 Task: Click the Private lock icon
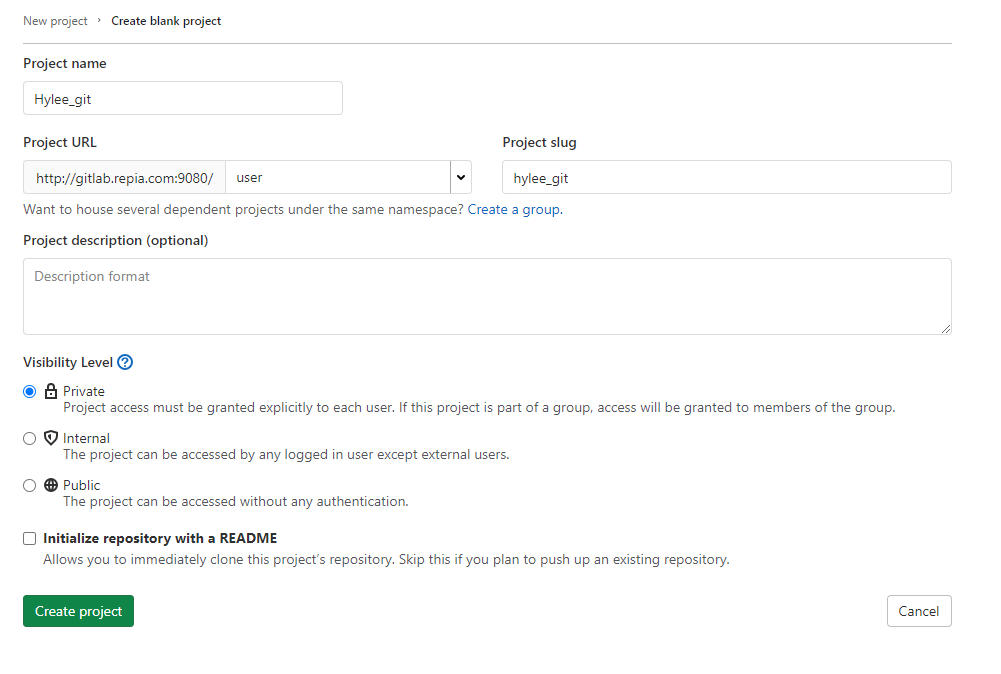point(51,392)
